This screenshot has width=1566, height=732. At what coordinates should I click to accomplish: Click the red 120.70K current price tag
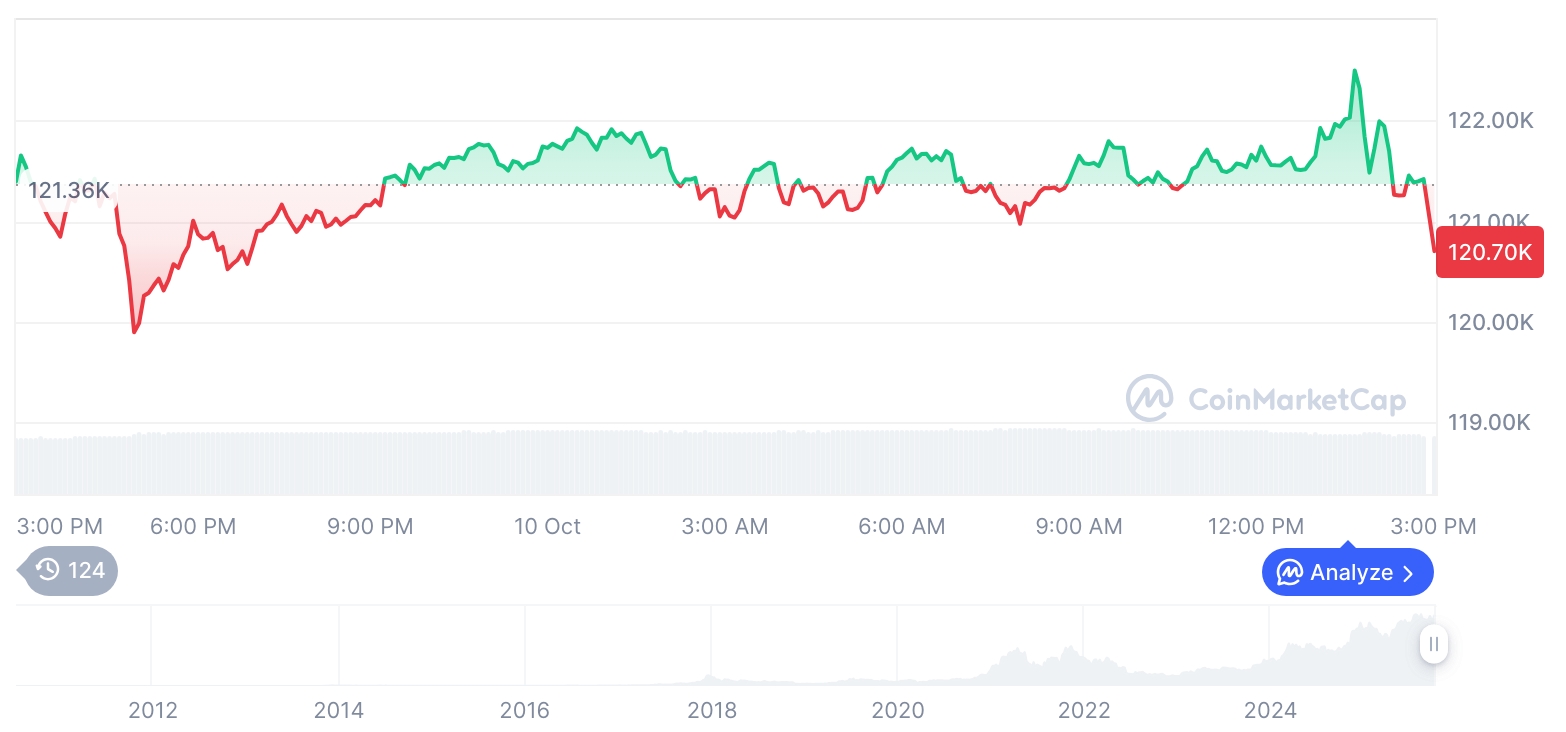[x=1489, y=252]
